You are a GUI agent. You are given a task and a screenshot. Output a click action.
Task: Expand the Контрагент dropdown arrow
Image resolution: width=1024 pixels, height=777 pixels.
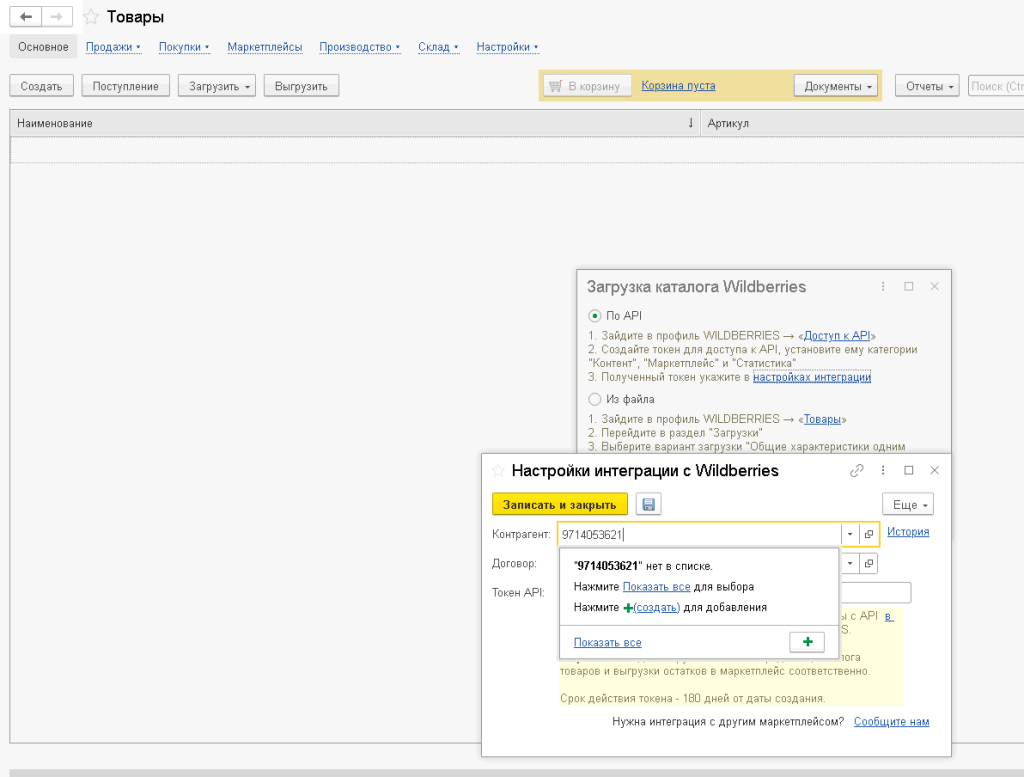(850, 534)
